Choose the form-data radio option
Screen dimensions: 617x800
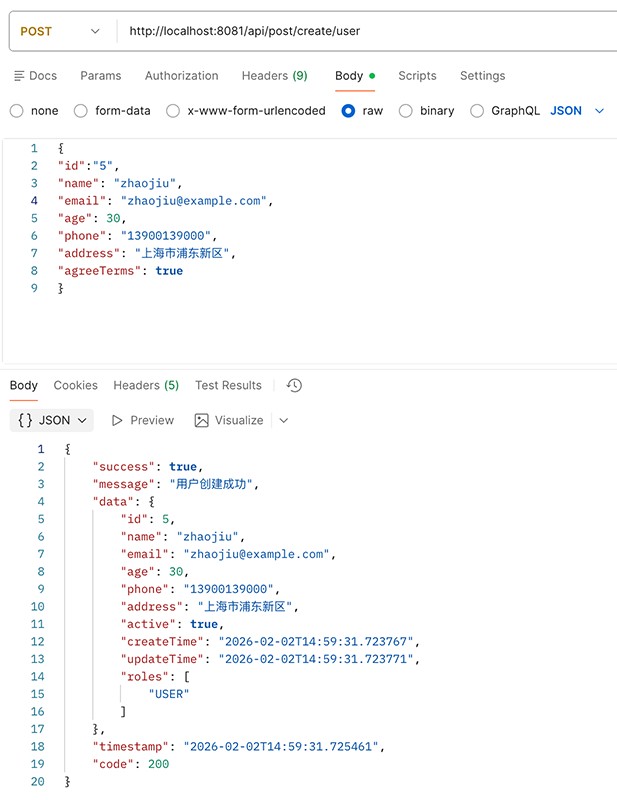point(81,111)
